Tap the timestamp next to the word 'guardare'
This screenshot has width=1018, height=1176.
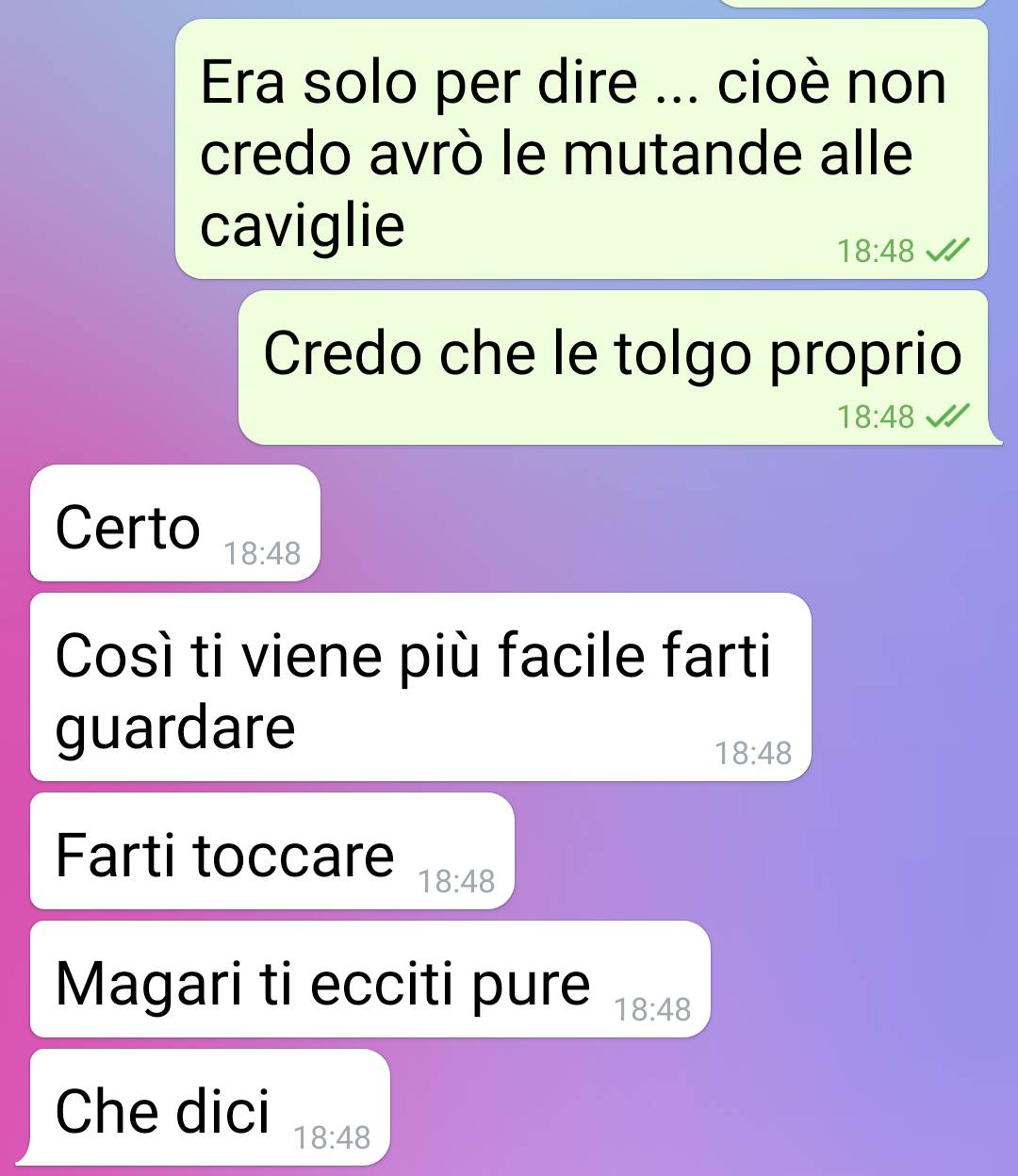(753, 753)
